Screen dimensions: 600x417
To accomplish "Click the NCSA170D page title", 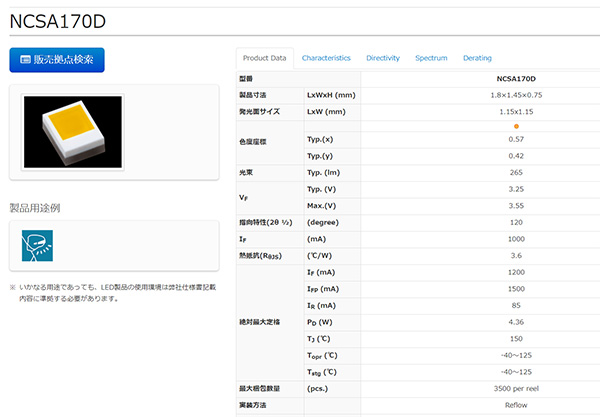I will [x=58, y=21].
